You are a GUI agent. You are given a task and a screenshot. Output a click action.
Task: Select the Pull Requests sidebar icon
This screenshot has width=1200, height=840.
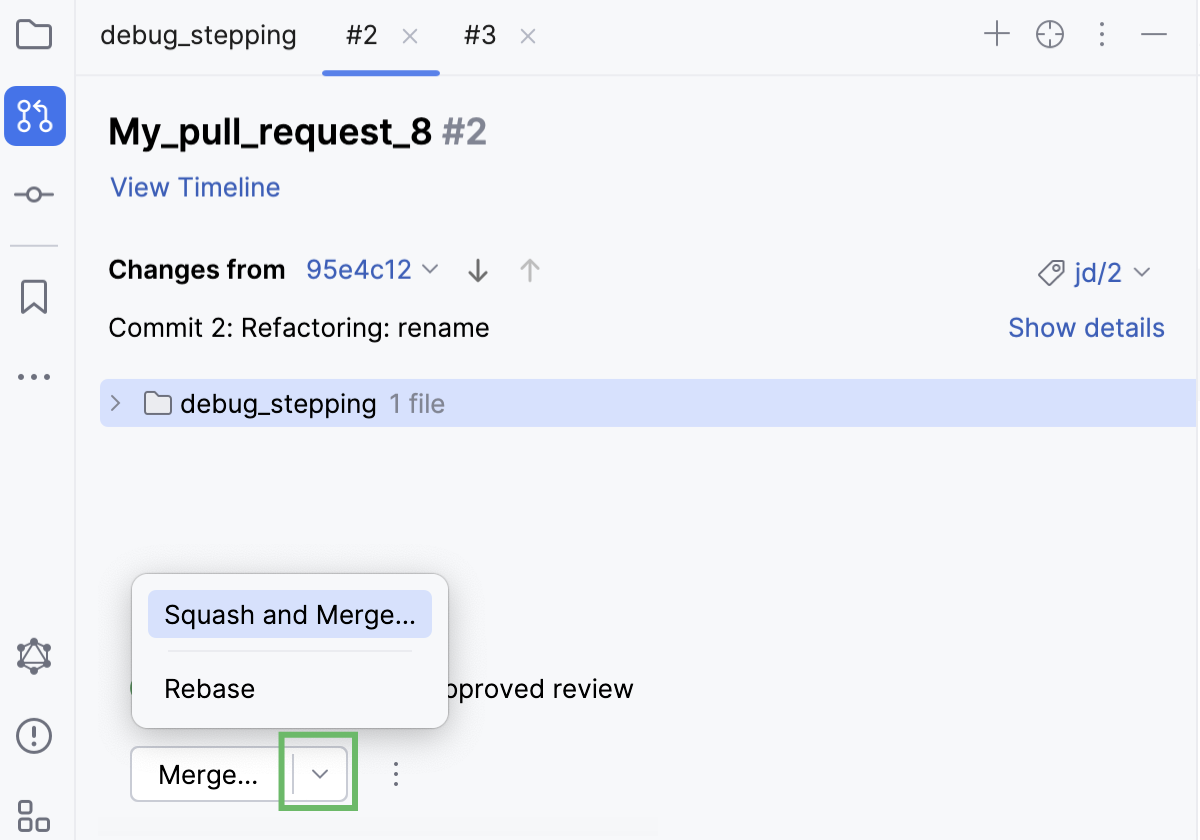click(x=35, y=116)
